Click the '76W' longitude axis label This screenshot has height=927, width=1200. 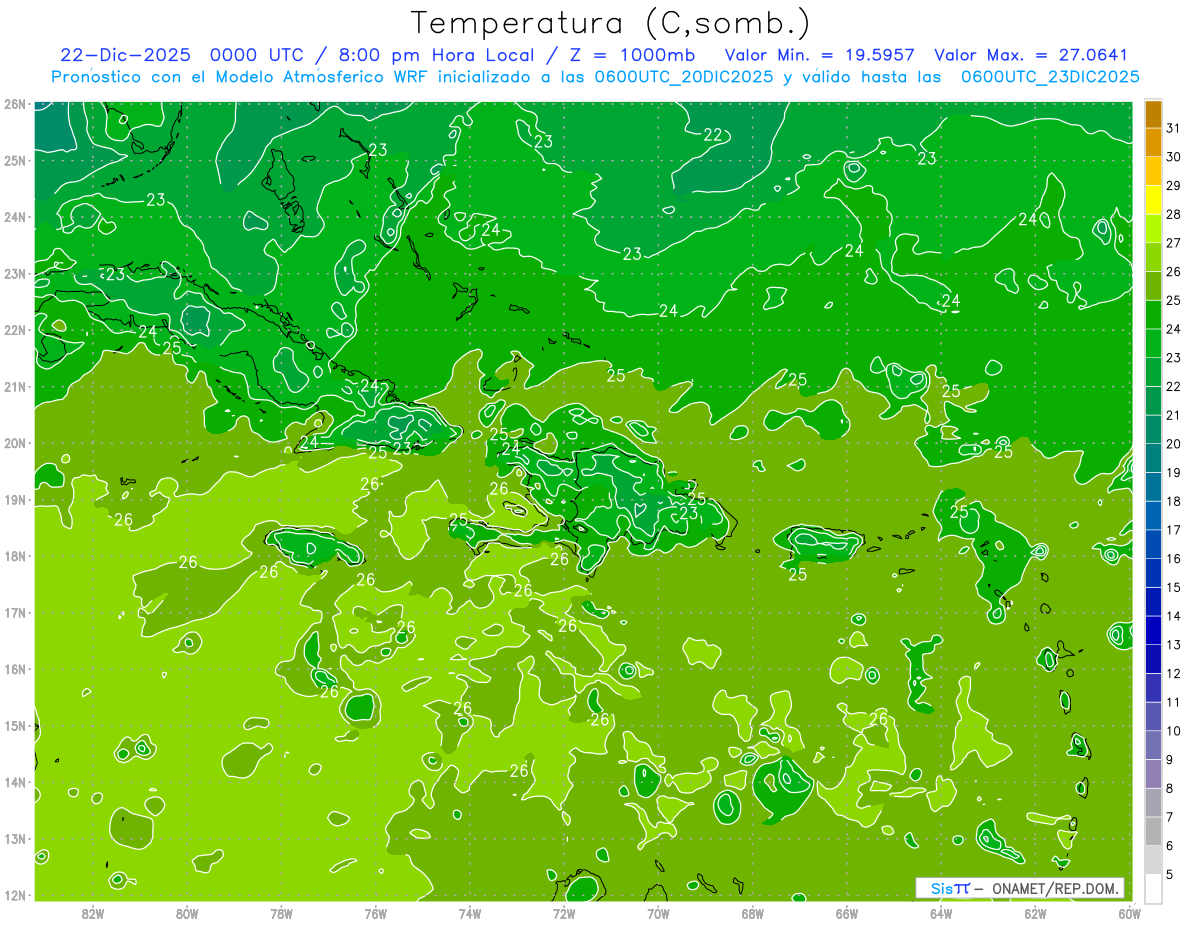[376, 913]
